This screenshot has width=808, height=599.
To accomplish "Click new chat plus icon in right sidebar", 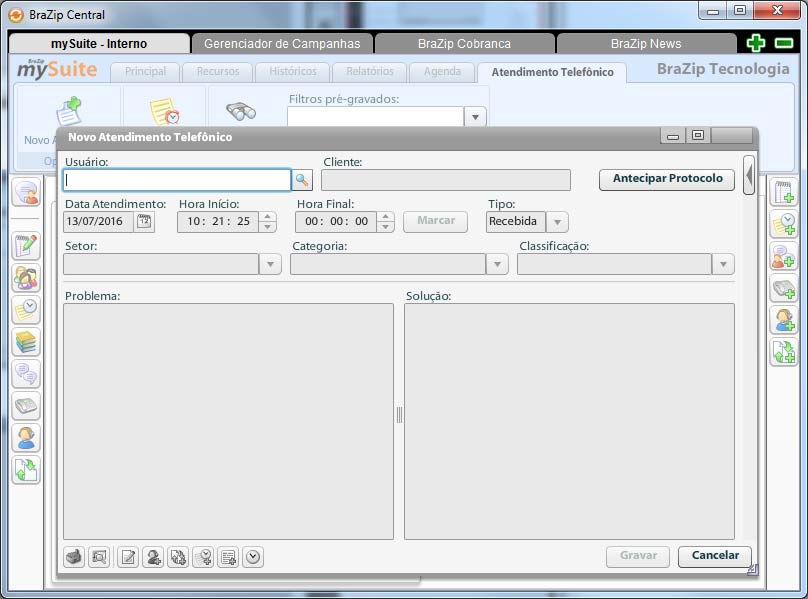I will [x=783, y=257].
